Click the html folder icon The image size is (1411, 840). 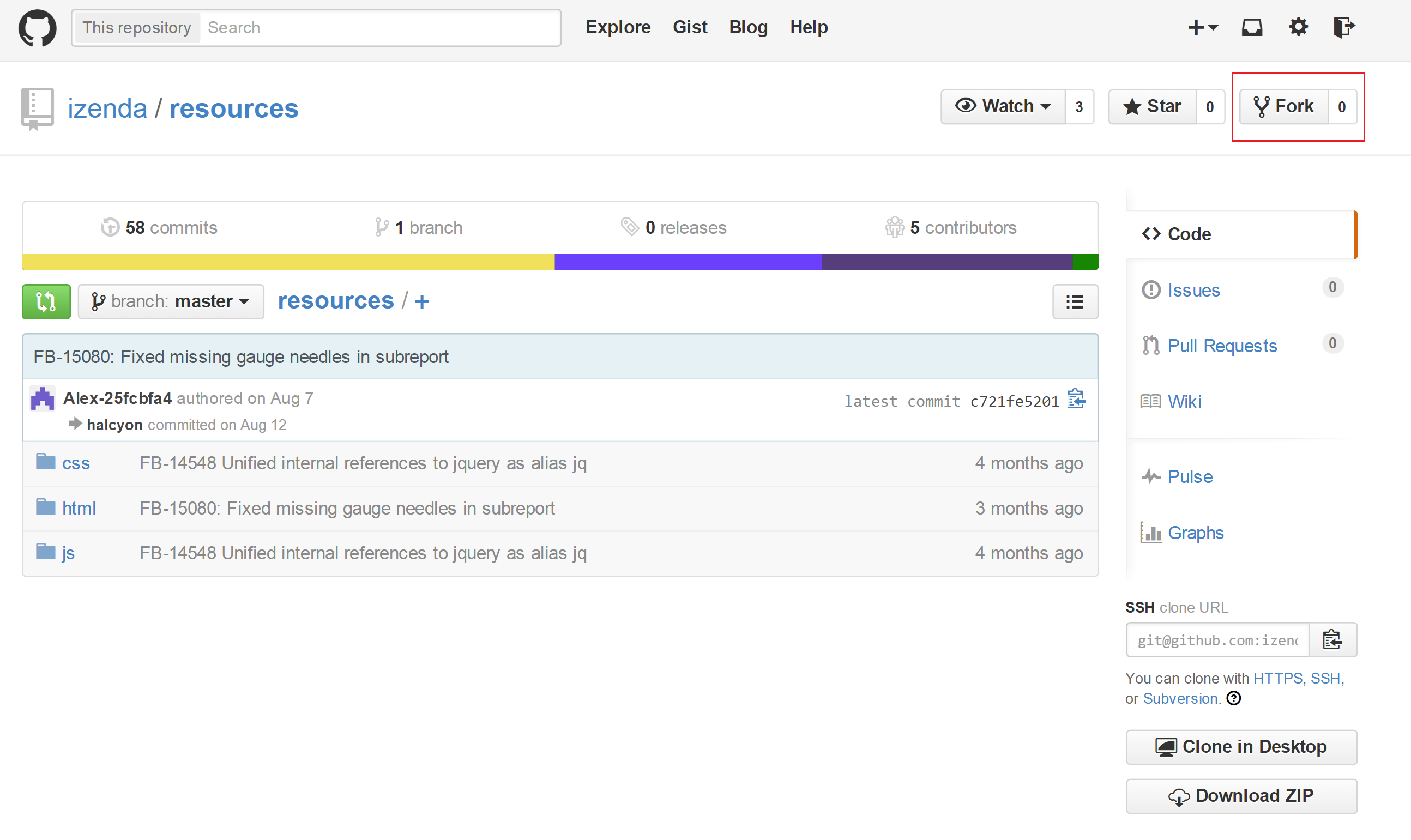tap(46, 506)
